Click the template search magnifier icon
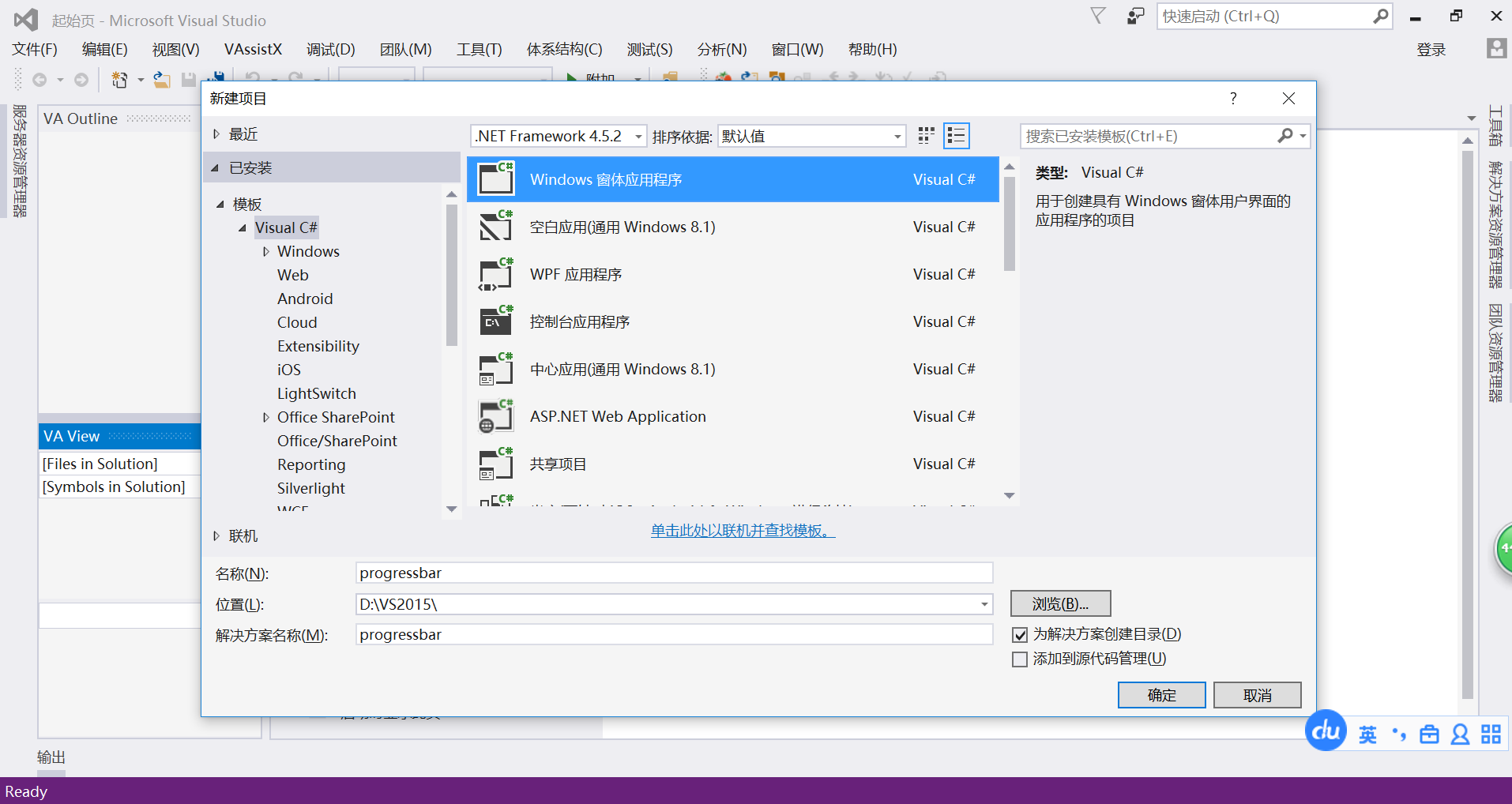1512x804 pixels. 1285,136
